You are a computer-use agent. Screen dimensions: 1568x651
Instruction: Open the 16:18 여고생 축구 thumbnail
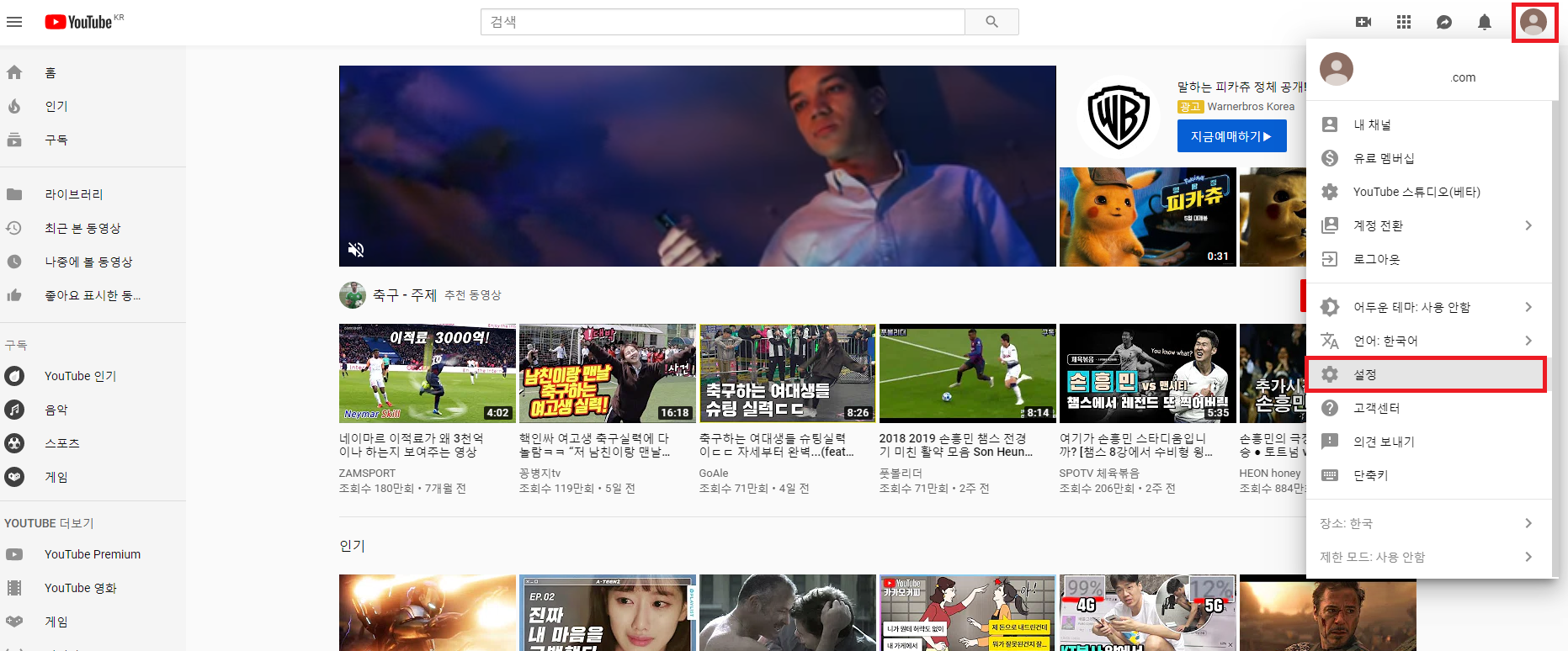(608, 373)
